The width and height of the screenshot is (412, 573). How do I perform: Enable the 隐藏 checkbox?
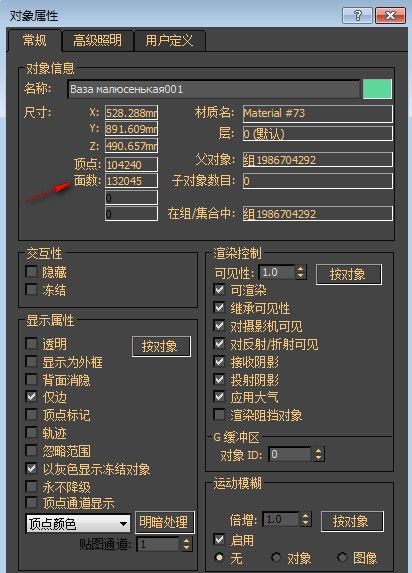[x=31, y=272]
